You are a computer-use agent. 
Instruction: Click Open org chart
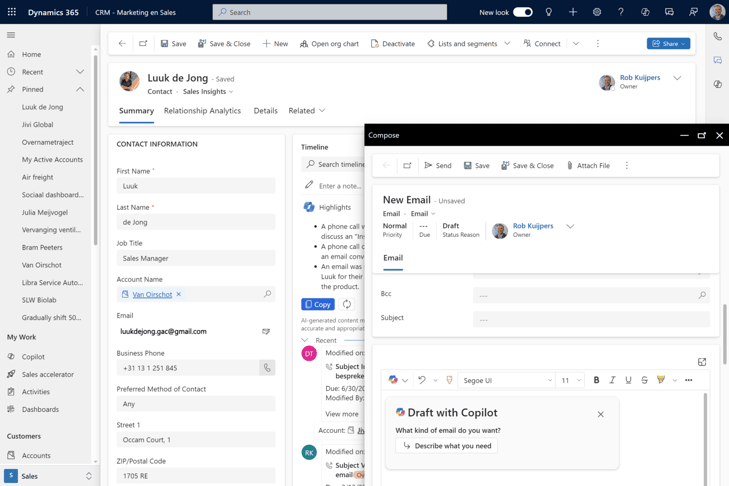329,44
